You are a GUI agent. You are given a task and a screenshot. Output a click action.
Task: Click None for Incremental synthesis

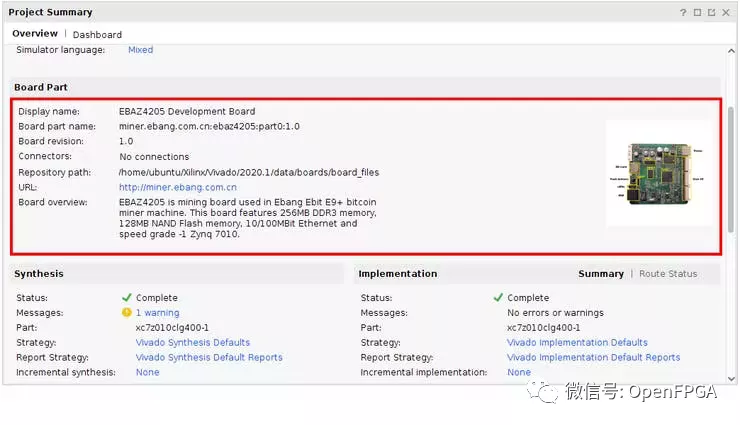point(148,372)
